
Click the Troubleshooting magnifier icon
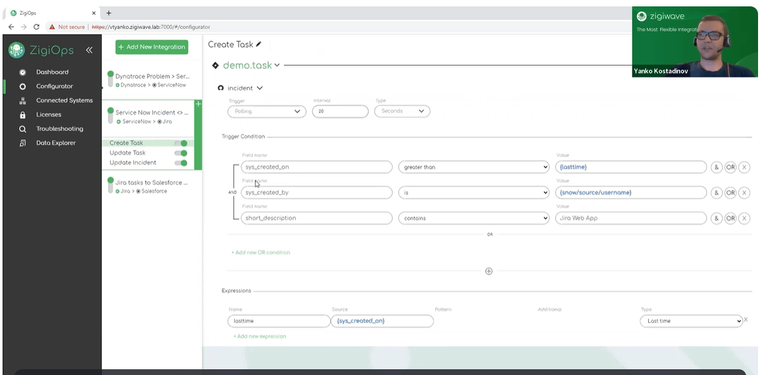point(22,129)
